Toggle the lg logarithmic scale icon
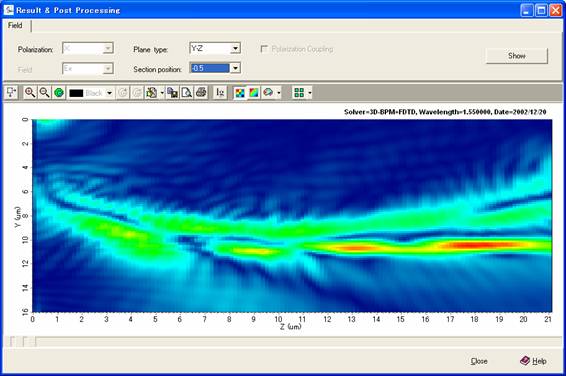 pos(220,93)
